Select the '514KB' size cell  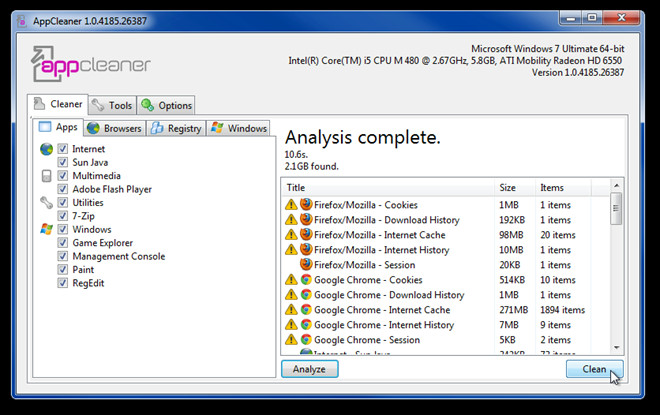coord(512,280)
